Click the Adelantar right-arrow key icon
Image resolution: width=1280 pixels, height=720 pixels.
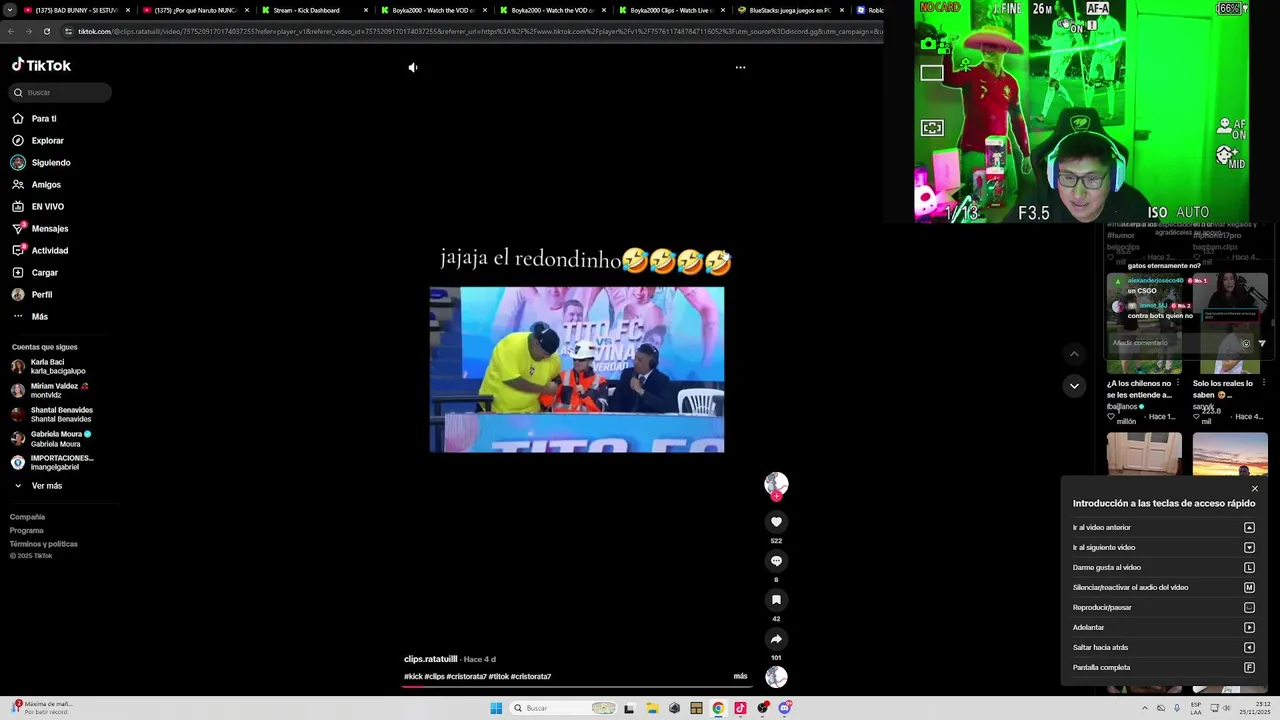click(1249, 627)
